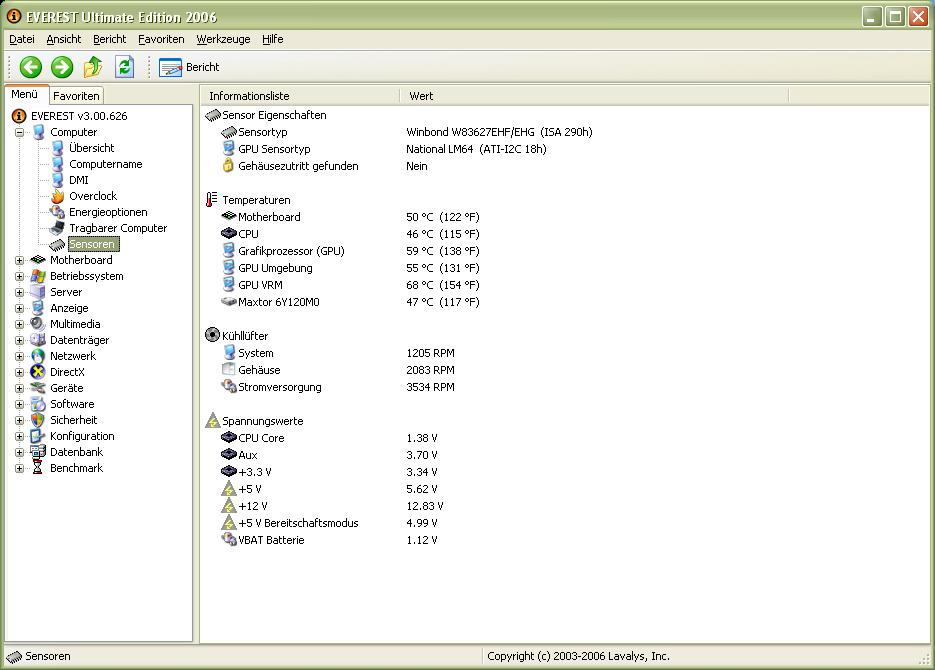Viewport: 935px width, 670px height.
Task: Expand the Benchmark tree node
Action: click(x=20, y=469)
